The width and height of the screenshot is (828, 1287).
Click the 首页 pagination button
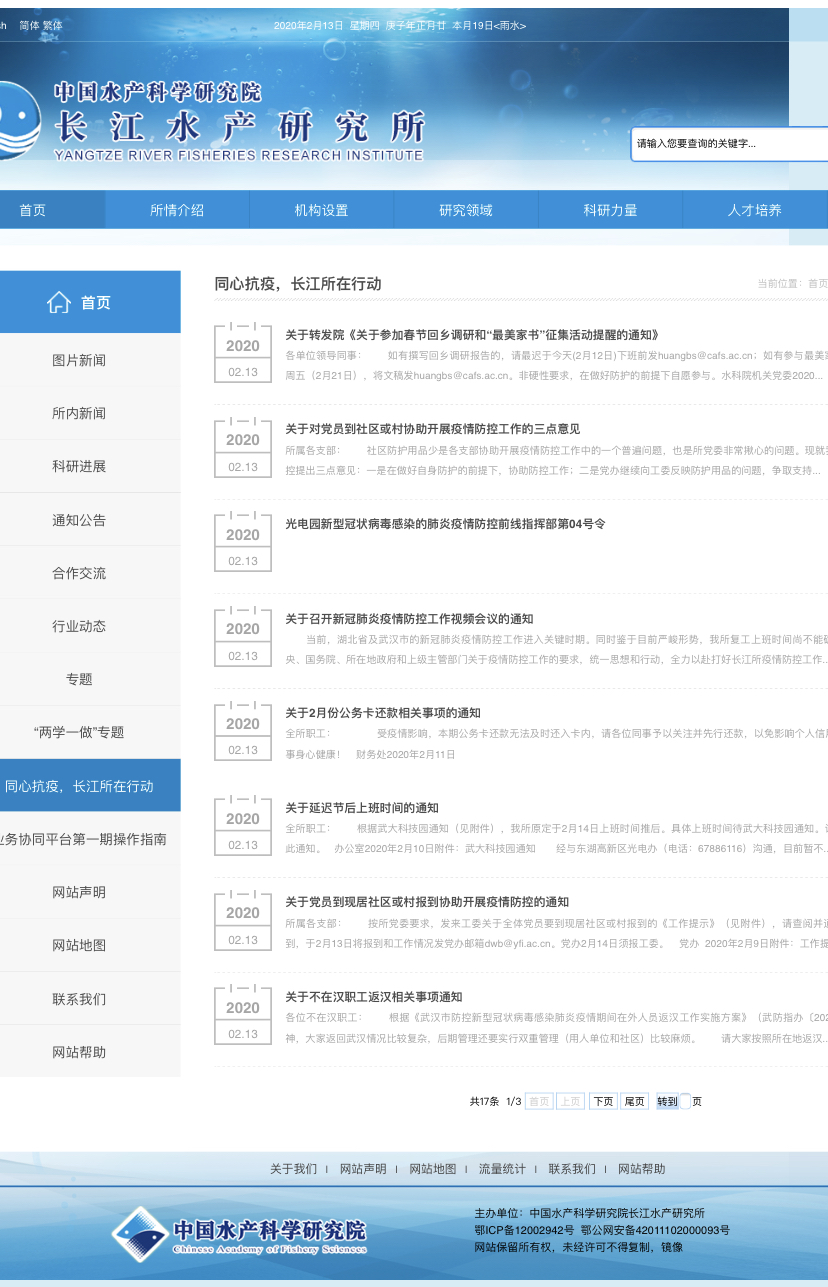(x=539, y=1102)
